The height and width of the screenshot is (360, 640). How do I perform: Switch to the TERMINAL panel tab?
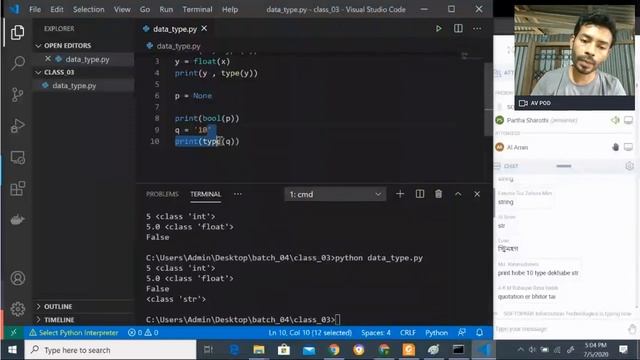coord(205,194)
